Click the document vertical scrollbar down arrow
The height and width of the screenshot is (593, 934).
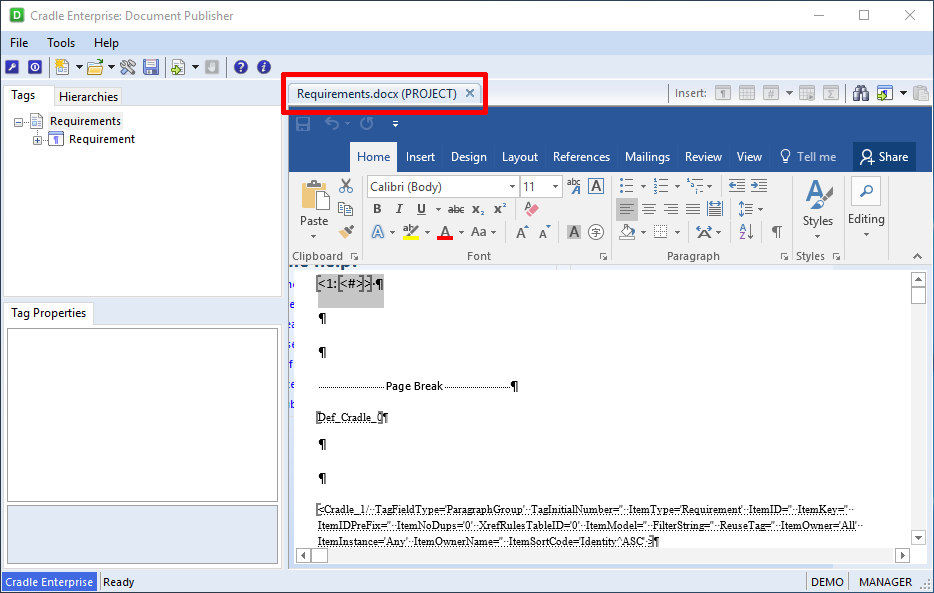point(918,538)
